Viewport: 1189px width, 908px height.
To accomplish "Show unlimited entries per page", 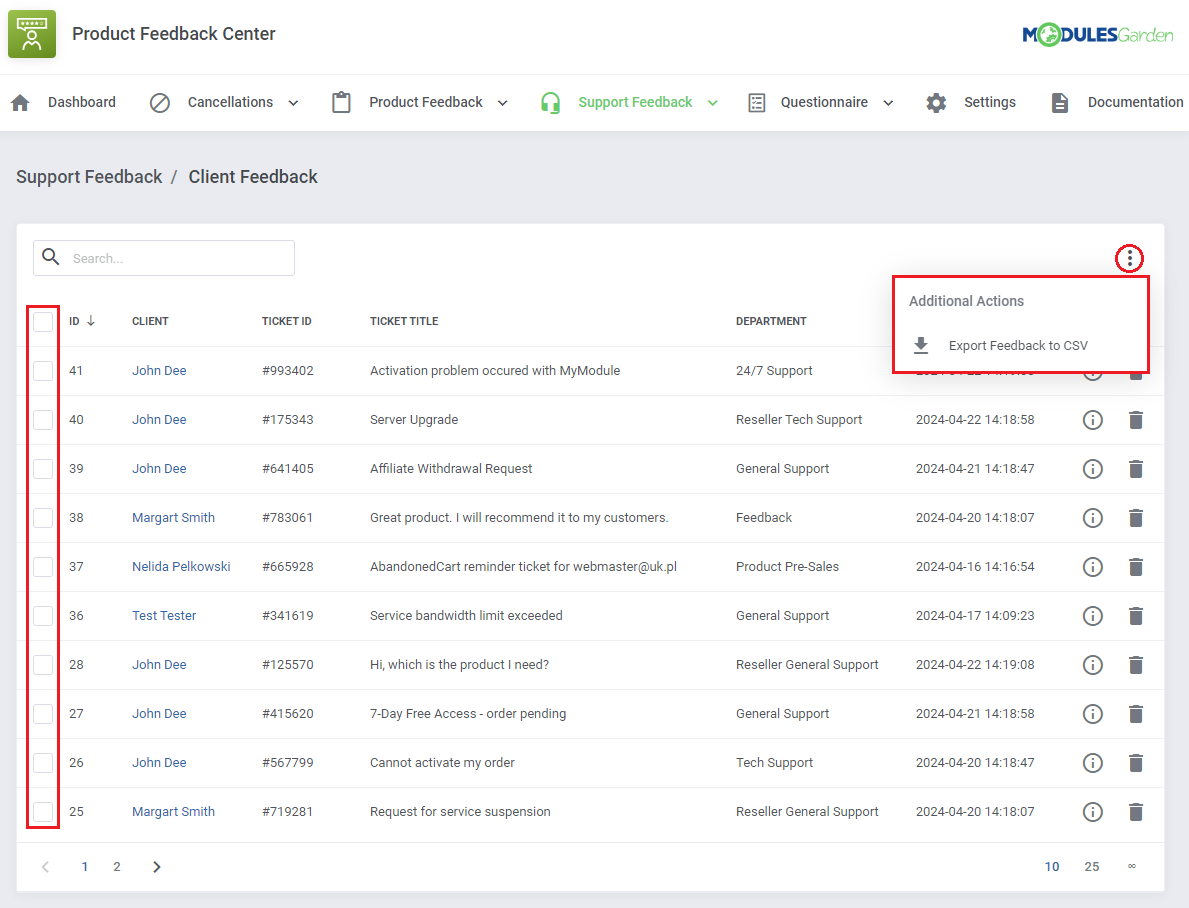I will [1131, 866].
